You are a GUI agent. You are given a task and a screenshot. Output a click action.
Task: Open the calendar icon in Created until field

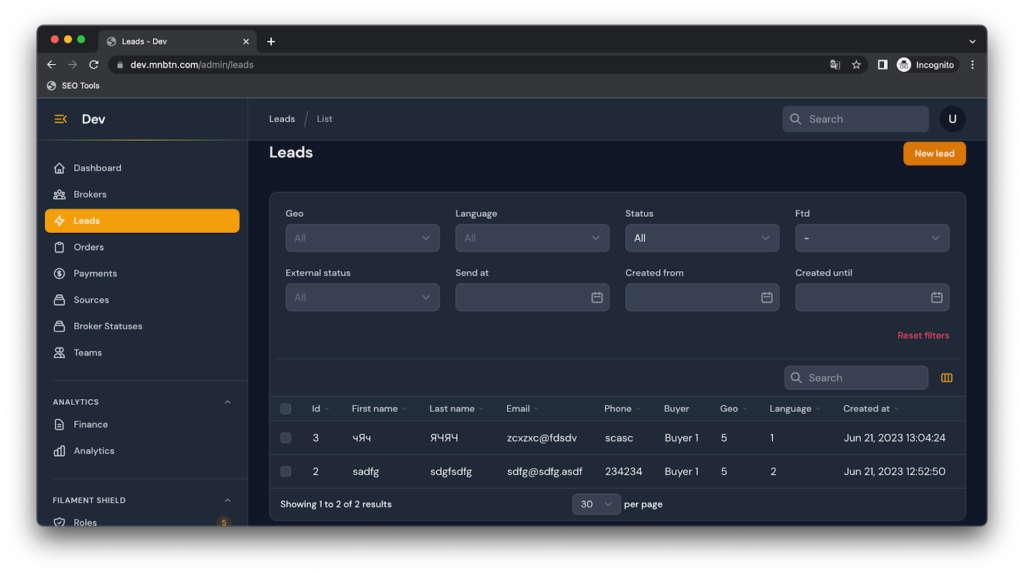936,297
